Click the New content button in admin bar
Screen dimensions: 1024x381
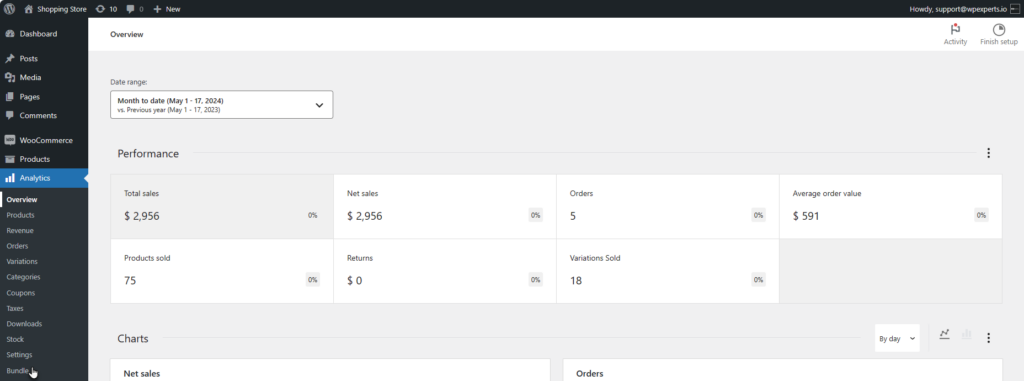[167, 9]
